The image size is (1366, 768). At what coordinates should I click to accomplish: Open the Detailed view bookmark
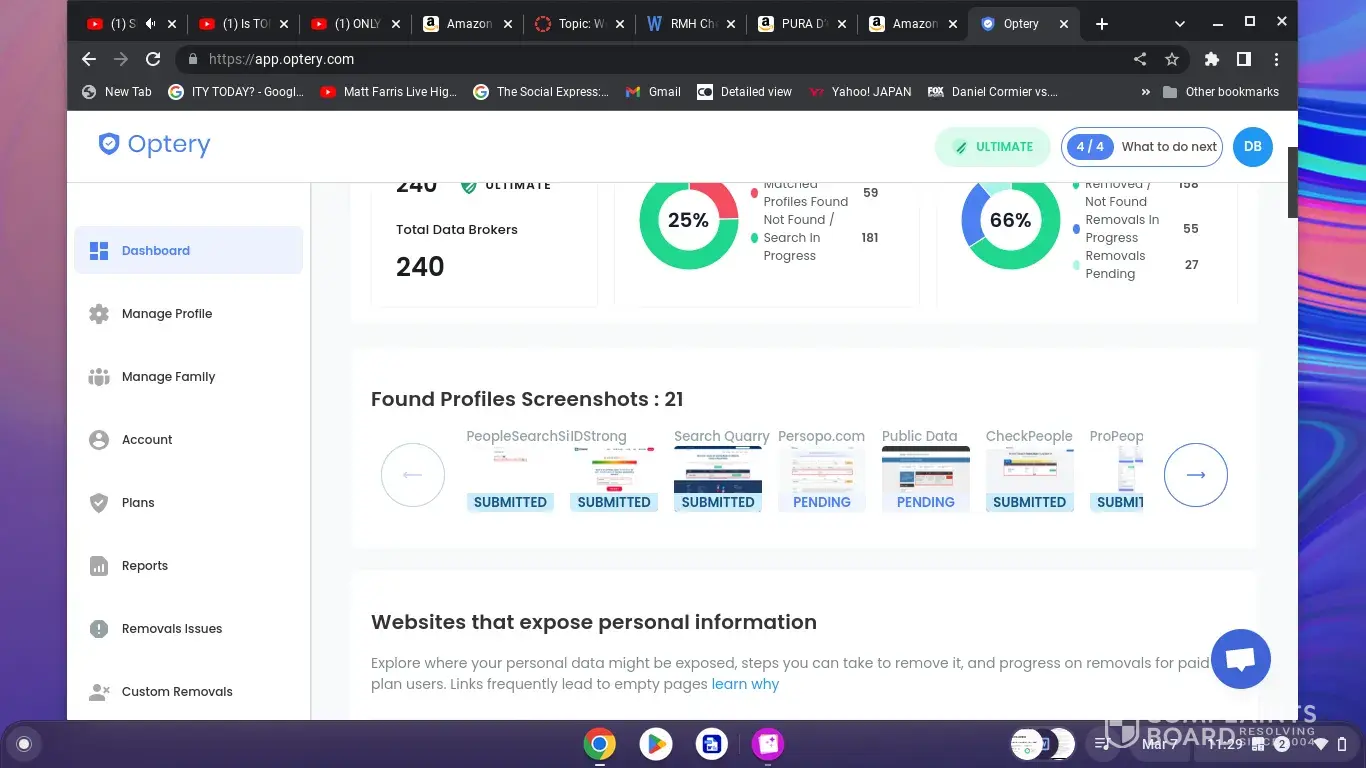pyautogui.click(x=745, y=92)
